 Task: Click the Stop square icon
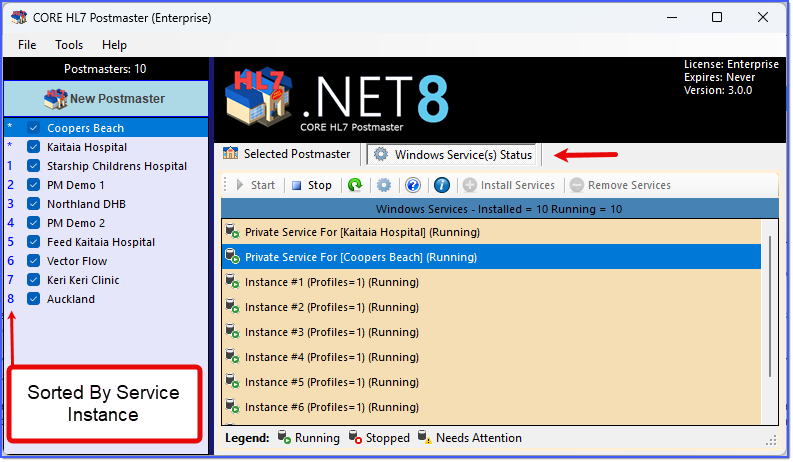tap(296, 186)
